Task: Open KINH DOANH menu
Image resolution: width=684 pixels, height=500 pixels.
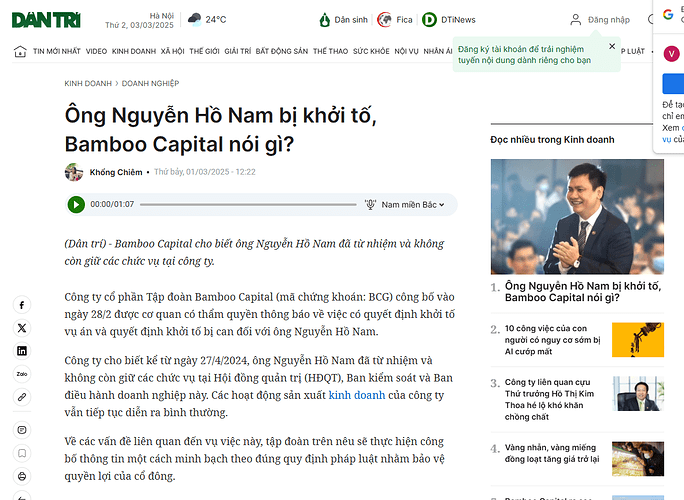Action: click(x=134, y=51)
